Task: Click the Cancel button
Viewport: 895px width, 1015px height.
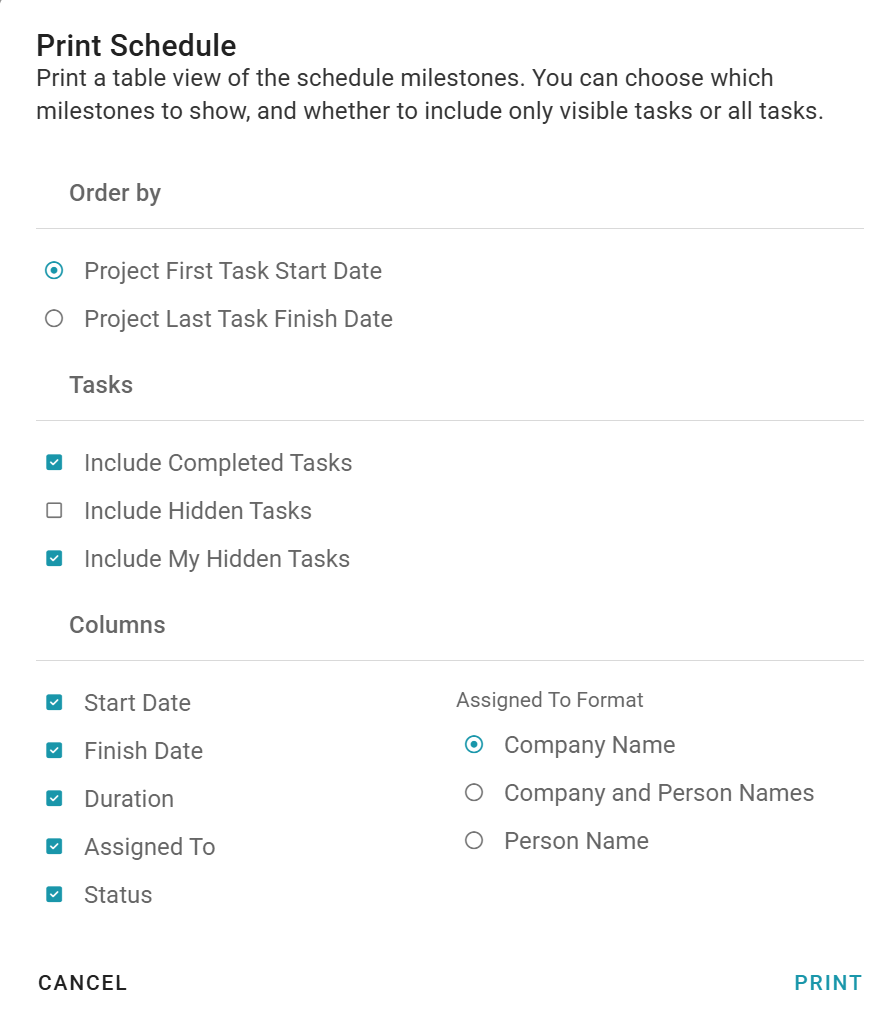Action: (x=83, y=983)
